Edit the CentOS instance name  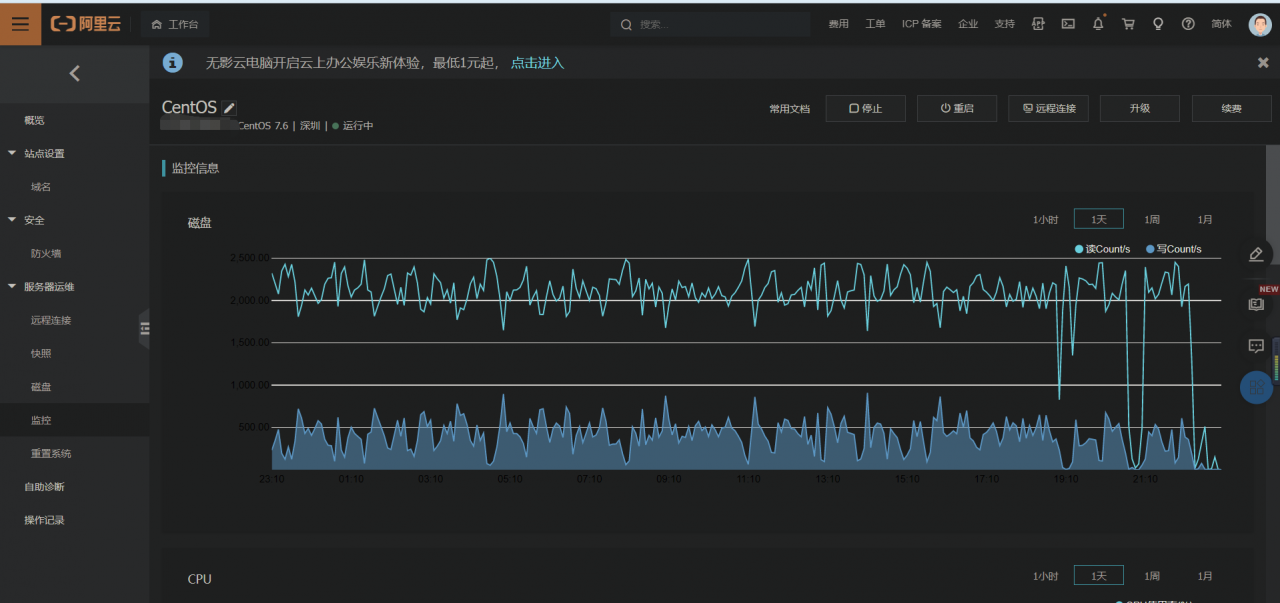click(x=229, y=108)
